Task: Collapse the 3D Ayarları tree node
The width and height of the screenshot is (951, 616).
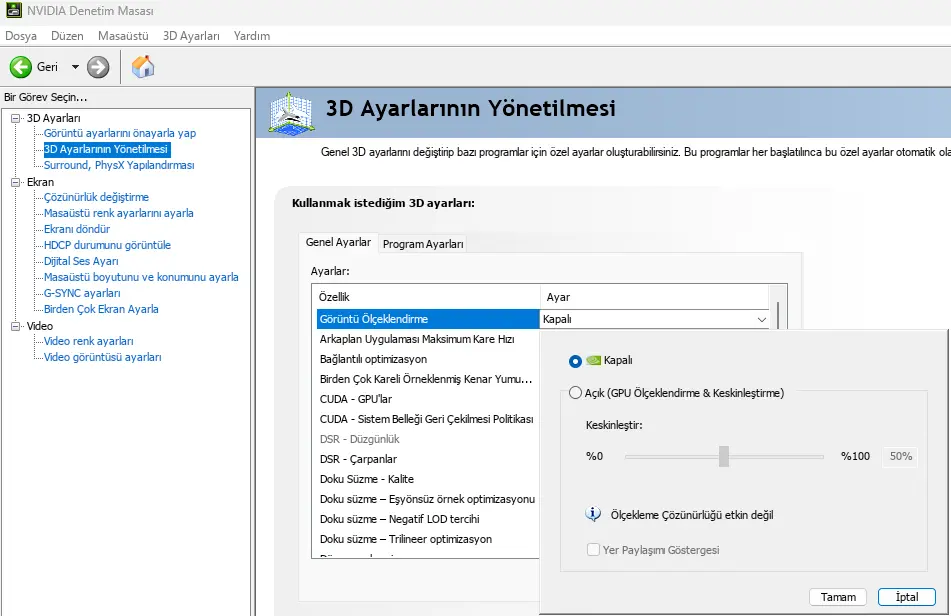Action: tap(15, 118)
